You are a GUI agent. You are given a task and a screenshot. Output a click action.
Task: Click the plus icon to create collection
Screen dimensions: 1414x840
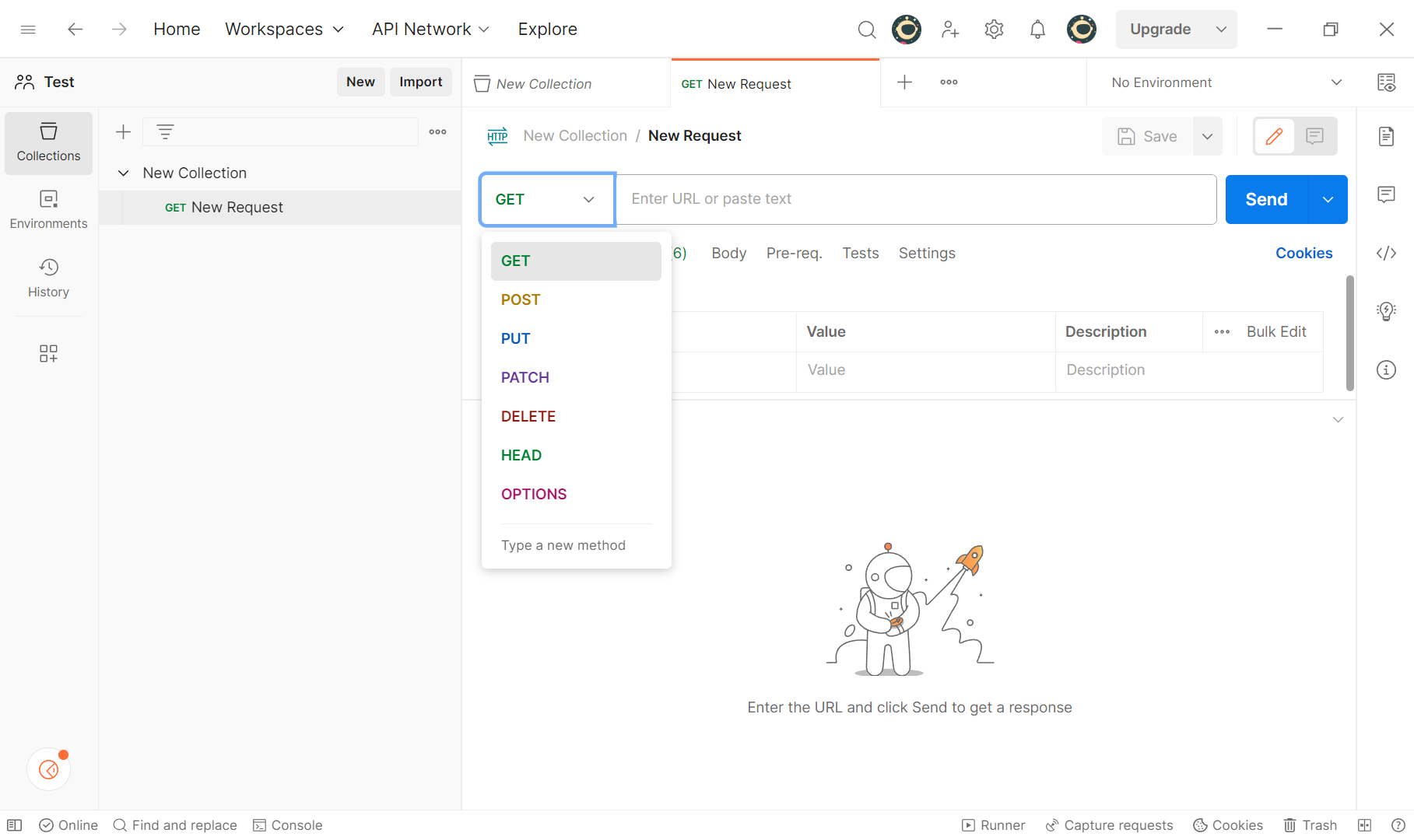coord(123,132)
